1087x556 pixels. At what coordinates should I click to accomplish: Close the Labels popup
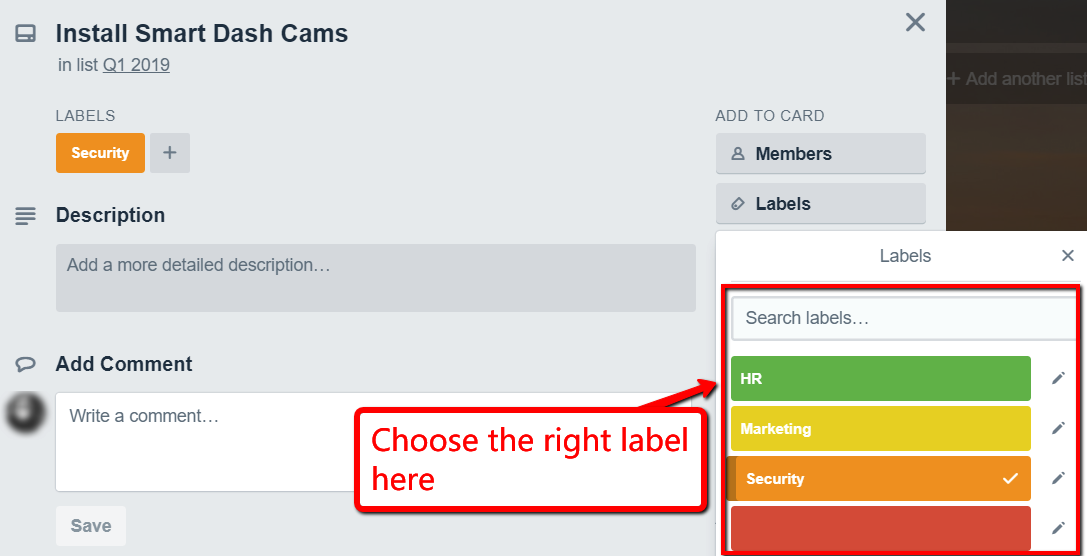(x=1067, y=256)
